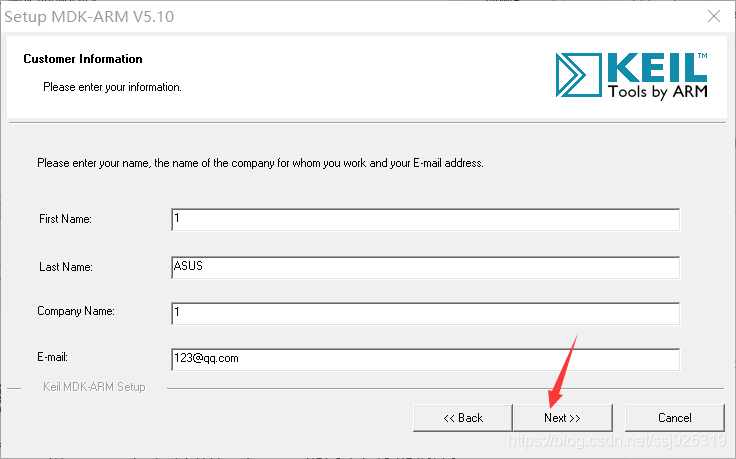
Task: Click the Keil arrow logo graphic
Action: tap(578, 75)
